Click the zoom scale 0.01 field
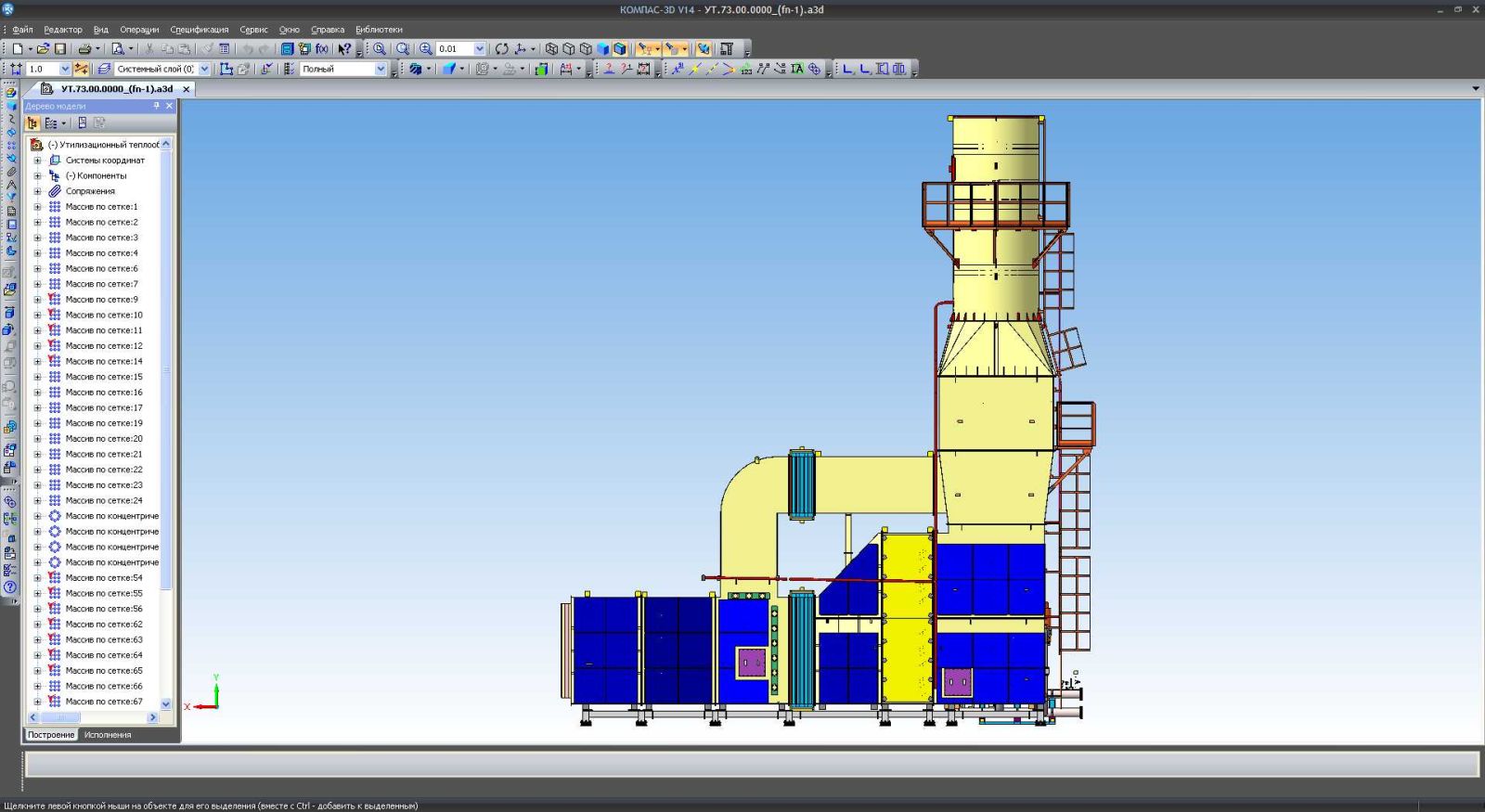The height and width of the screenshot is (812, 1485). click(454, 48)
